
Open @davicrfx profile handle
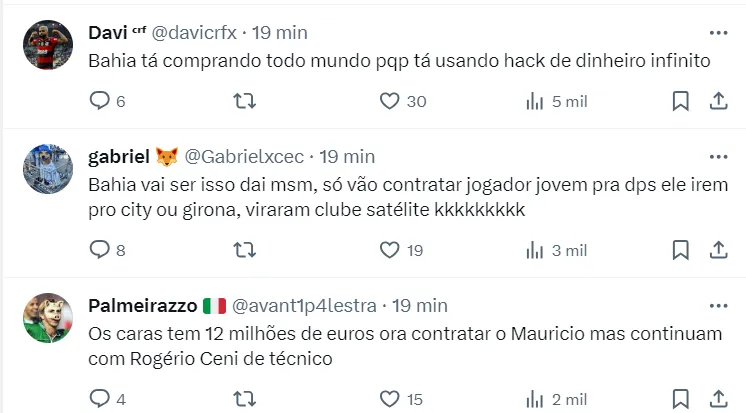coord(194,33)
